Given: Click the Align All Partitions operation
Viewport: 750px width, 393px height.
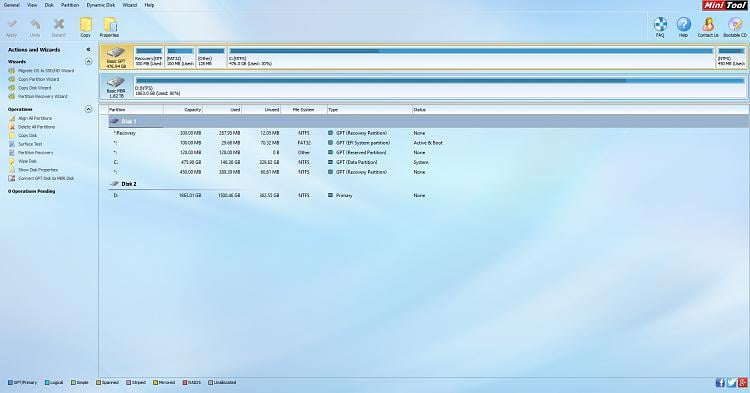Looking at the screenshot, I should [35, 118].
